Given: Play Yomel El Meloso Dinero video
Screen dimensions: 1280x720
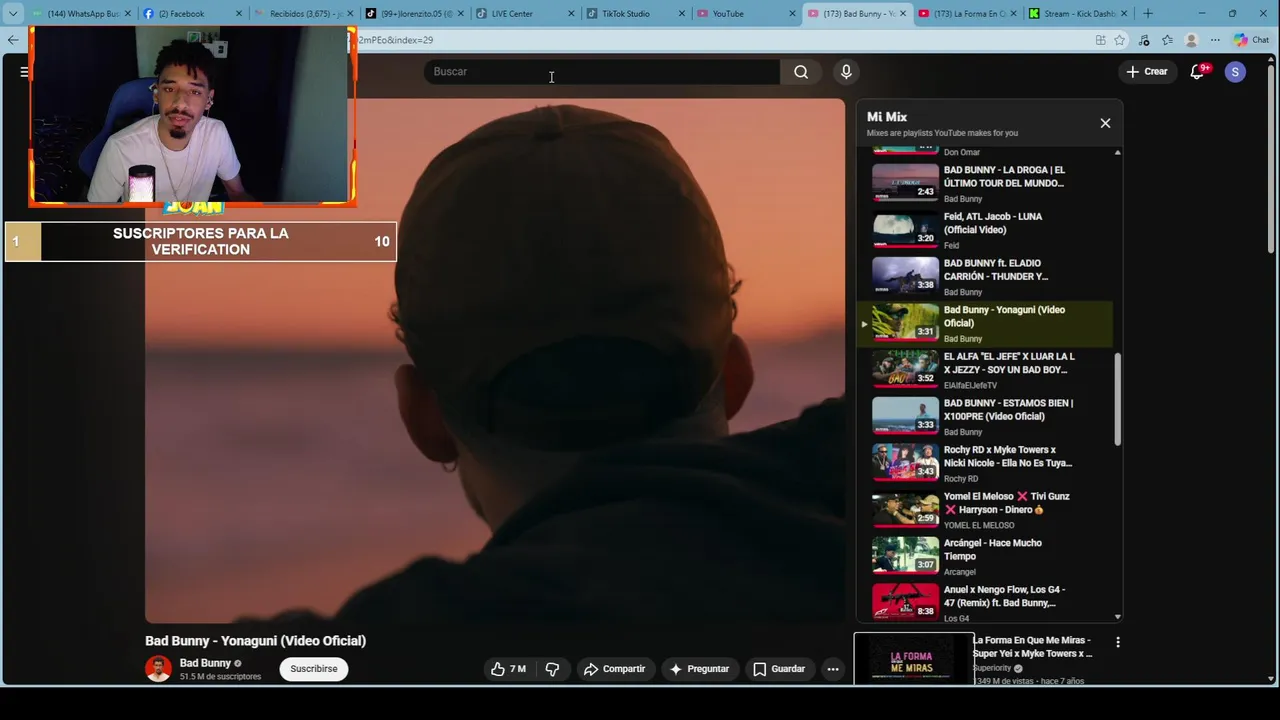Looking at the screenshot, I should pyautogui.click(x=984, y=510).
